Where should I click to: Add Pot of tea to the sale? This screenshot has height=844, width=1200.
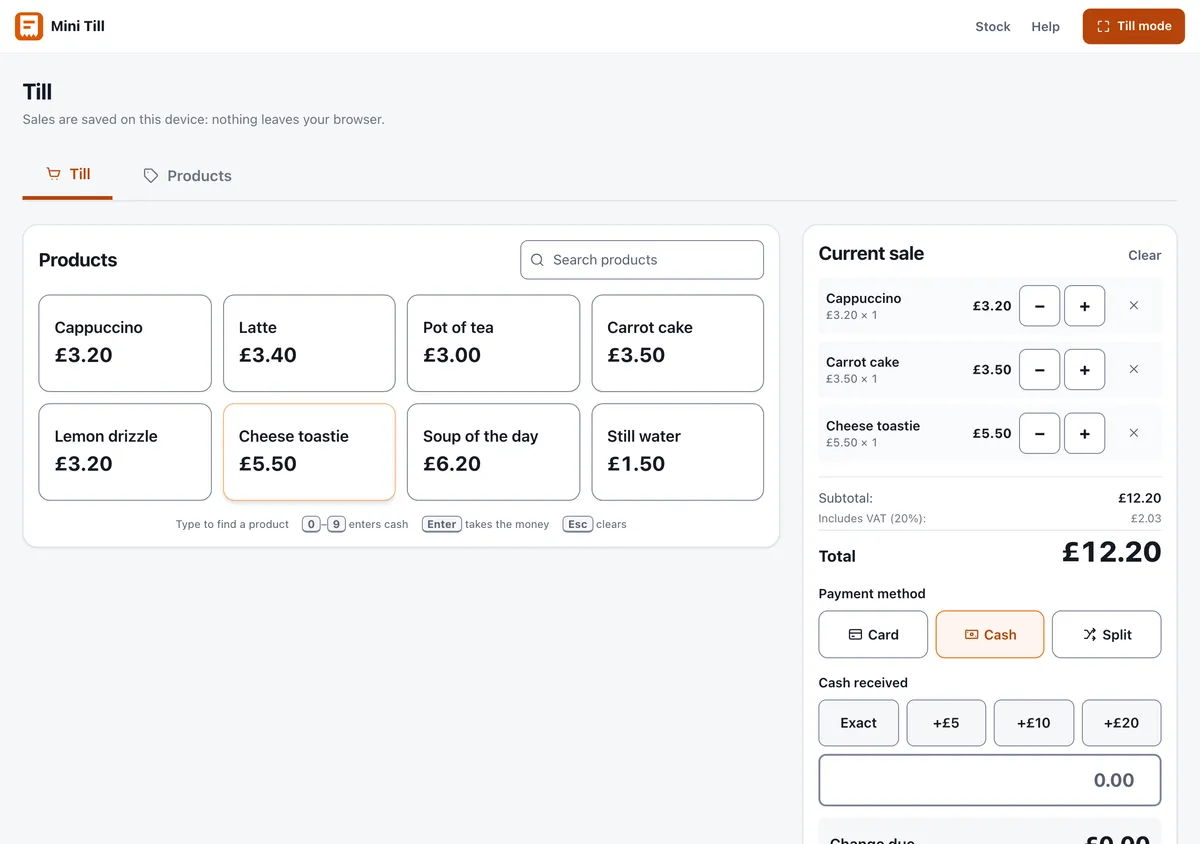[x=493, y=343]
